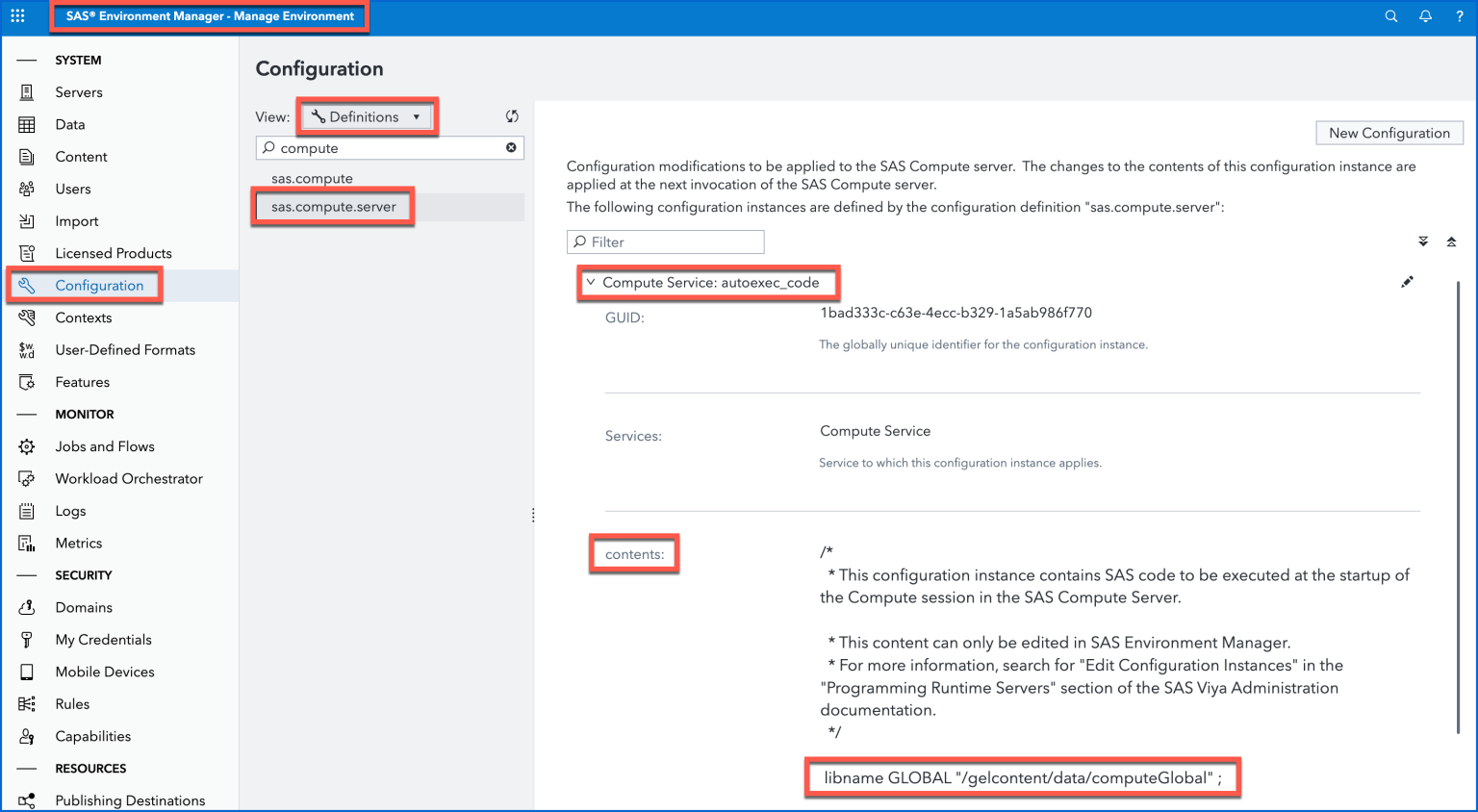Click the New Configuration button
The image size is (1478, 812).
[1389, 133]
